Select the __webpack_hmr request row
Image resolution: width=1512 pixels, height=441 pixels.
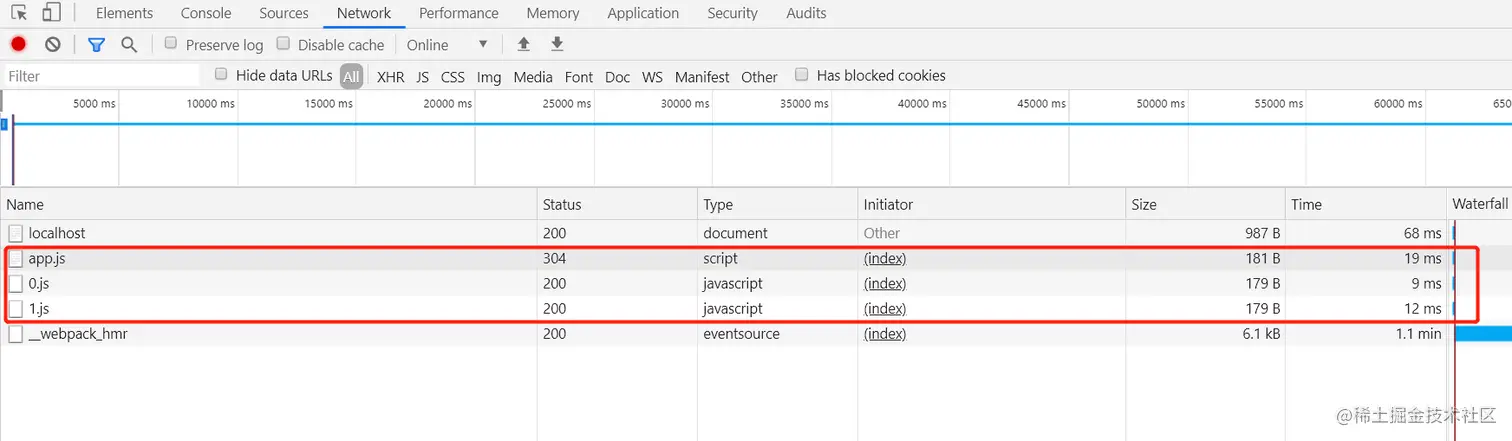click(78, 334)
